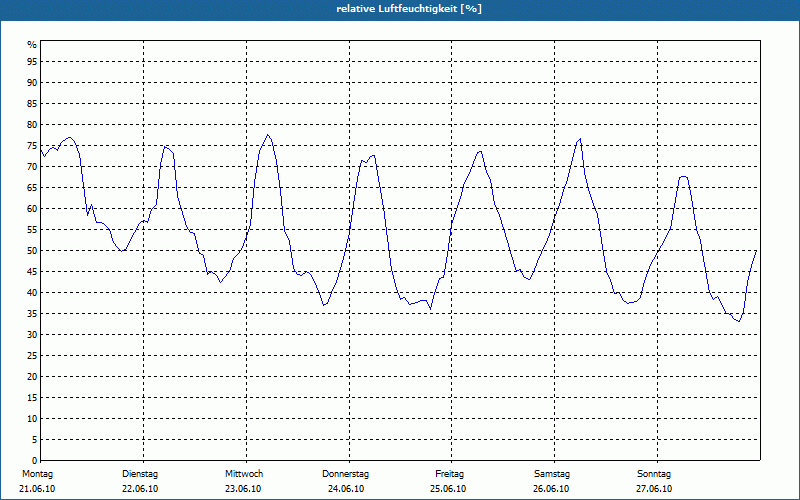
Task: Click the y-axis value '25'
Action: 32,356
